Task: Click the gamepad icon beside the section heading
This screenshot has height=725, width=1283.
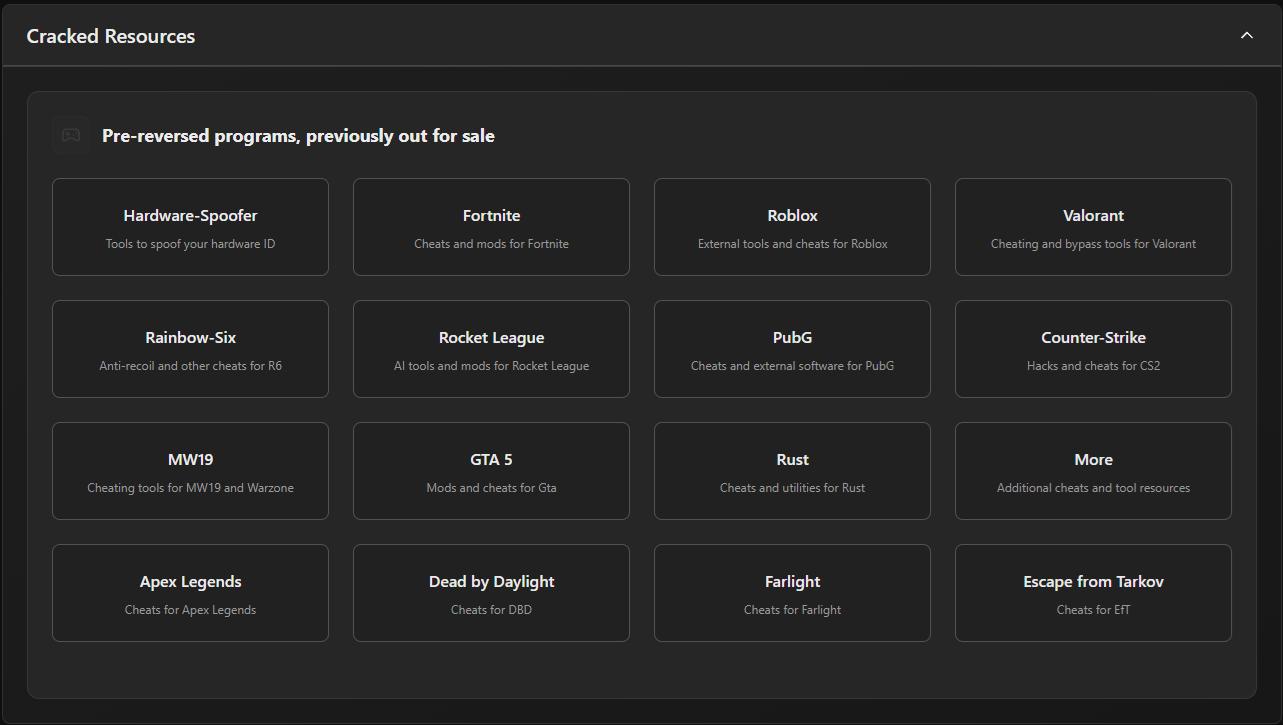Action: 71,136
